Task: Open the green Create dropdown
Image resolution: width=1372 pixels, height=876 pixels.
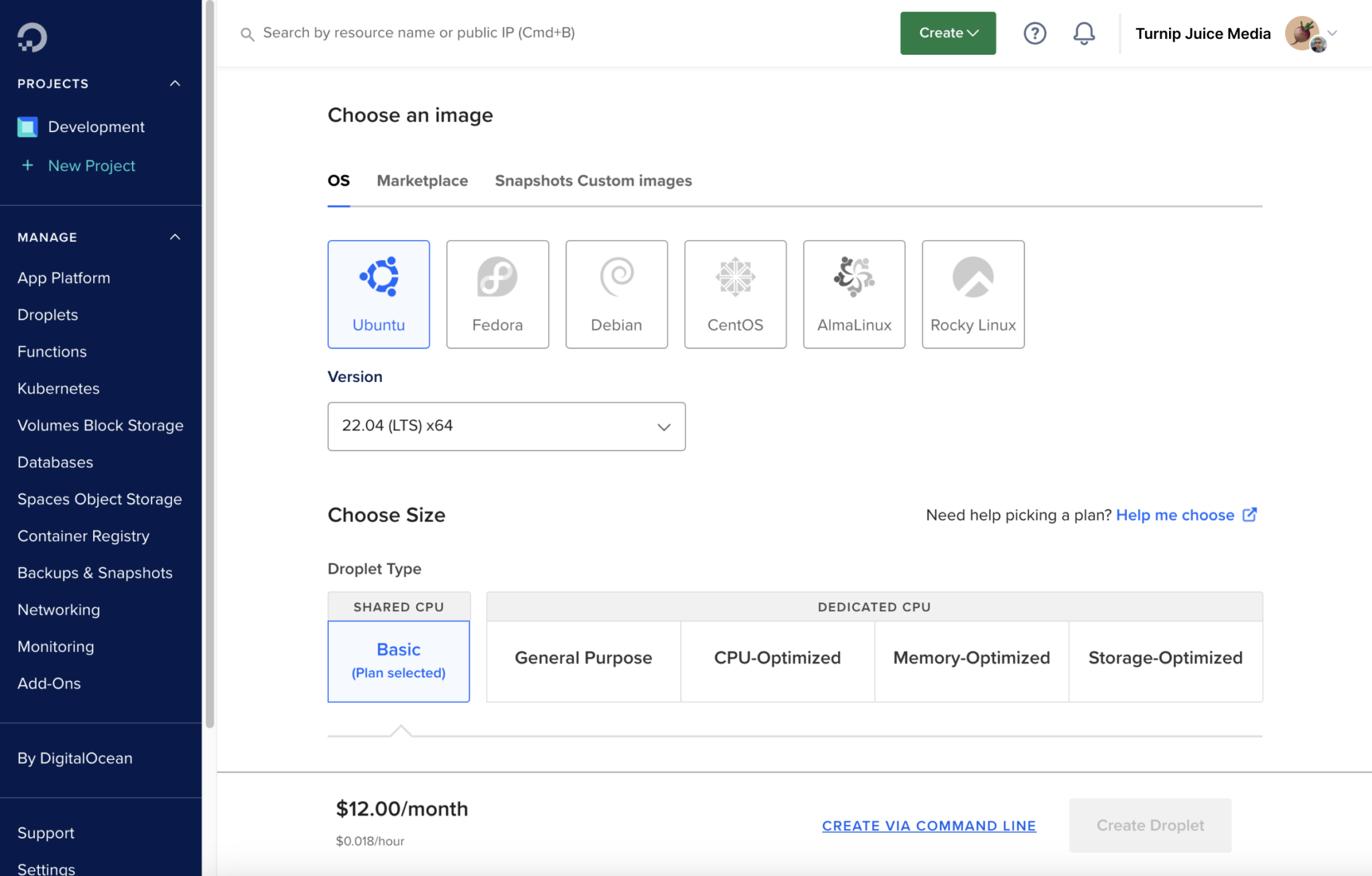Action: (947, 33)
